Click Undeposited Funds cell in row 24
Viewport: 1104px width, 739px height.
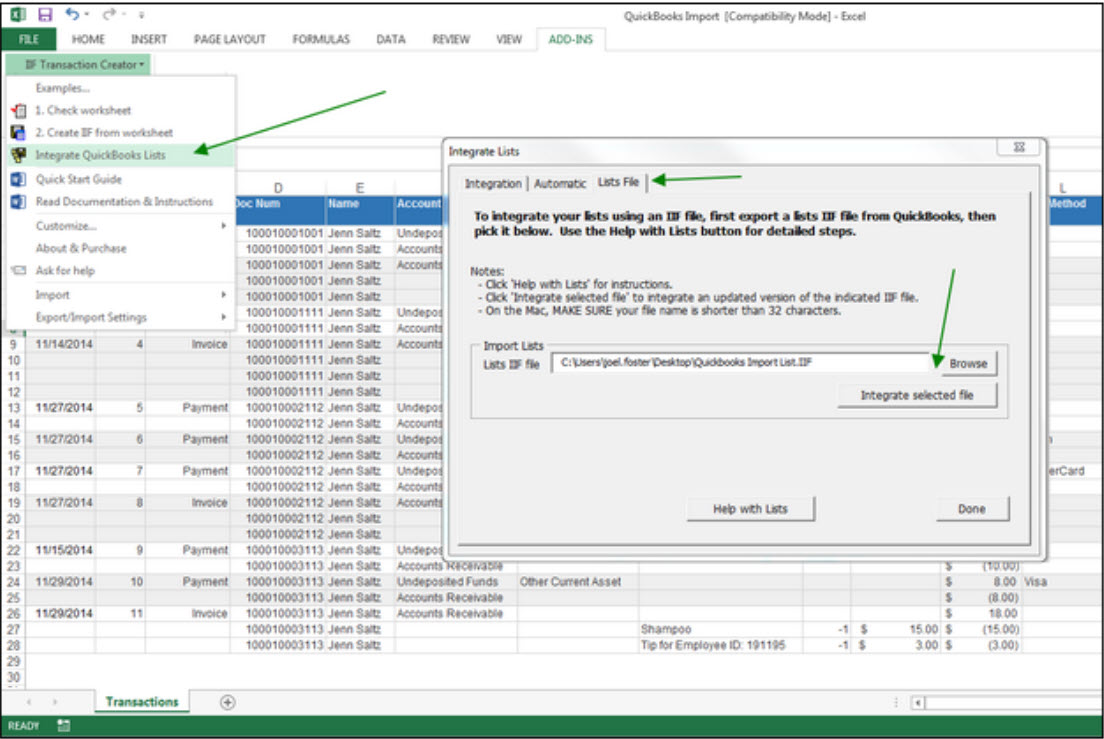pos(456,582)
